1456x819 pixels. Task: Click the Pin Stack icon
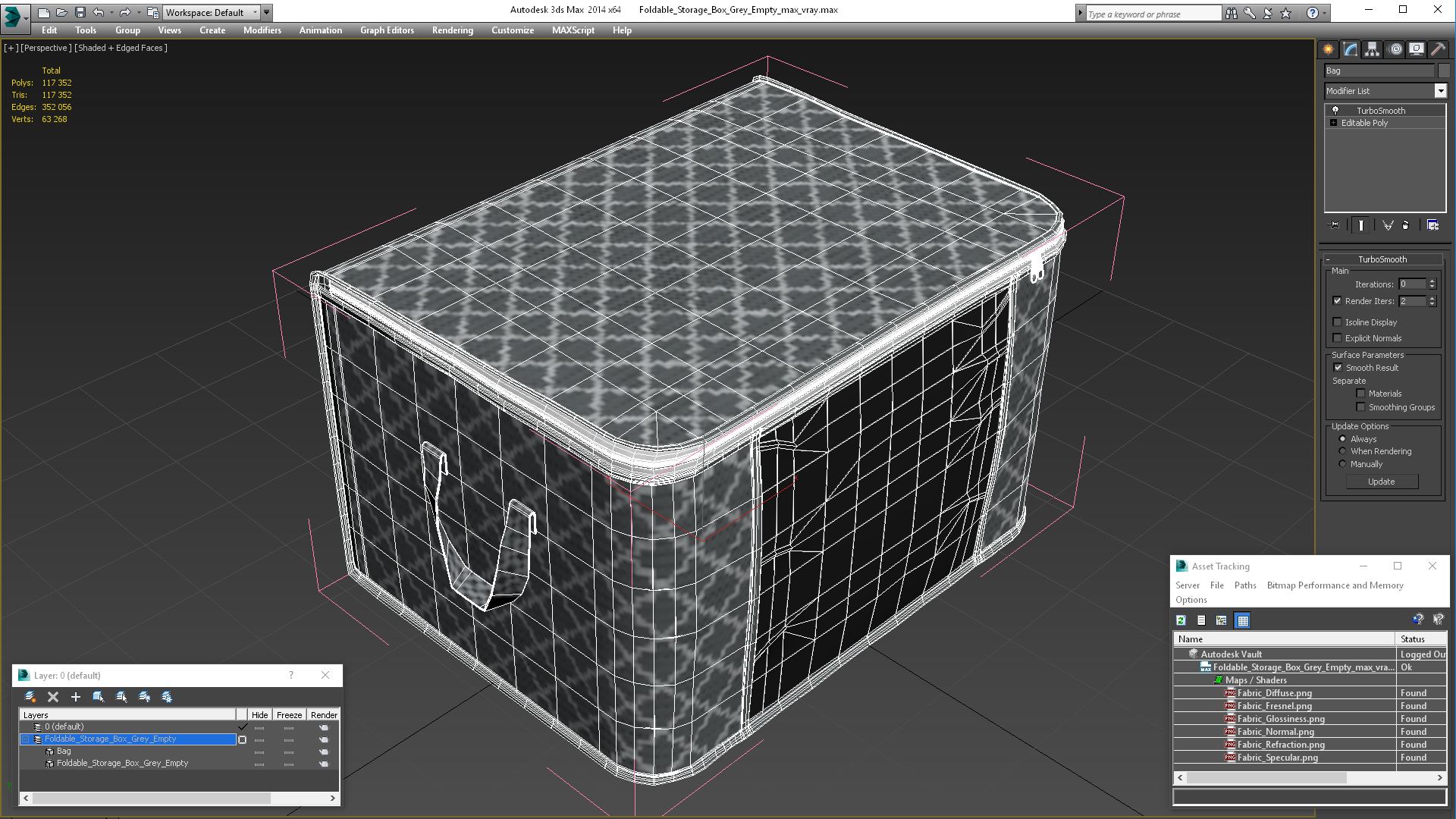1335,225
